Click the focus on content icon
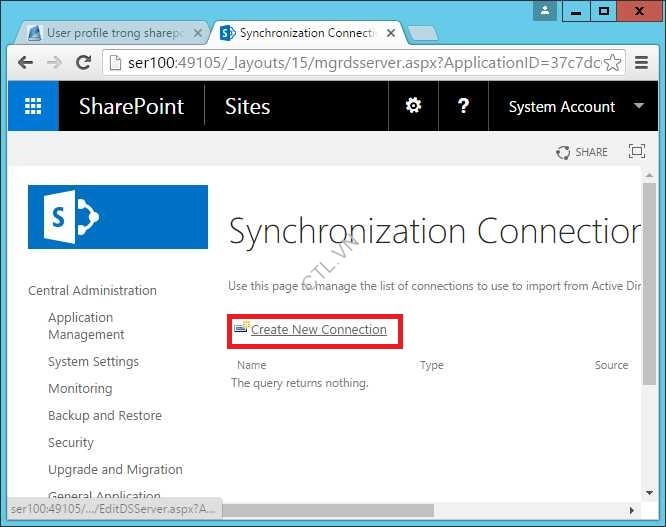 [x=636, y=152]
